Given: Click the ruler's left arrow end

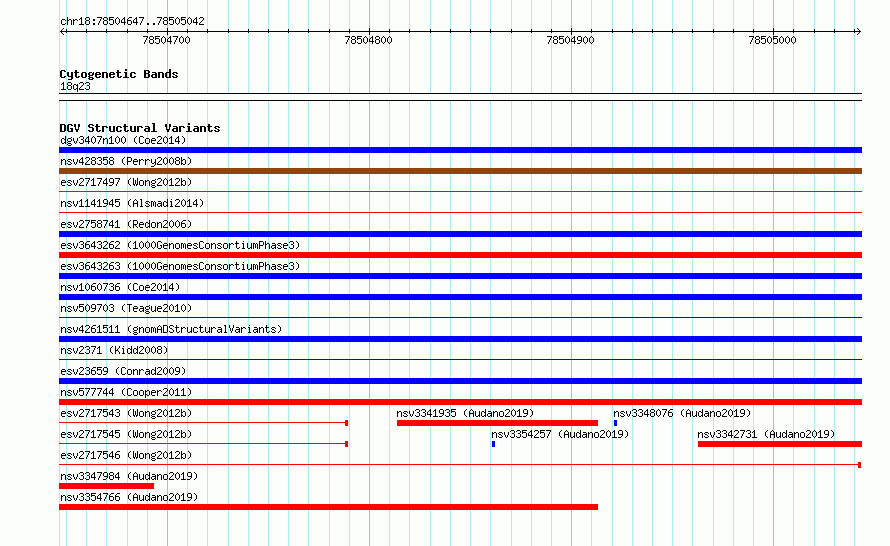Looking at the screenshot, I should coord(62,31).
